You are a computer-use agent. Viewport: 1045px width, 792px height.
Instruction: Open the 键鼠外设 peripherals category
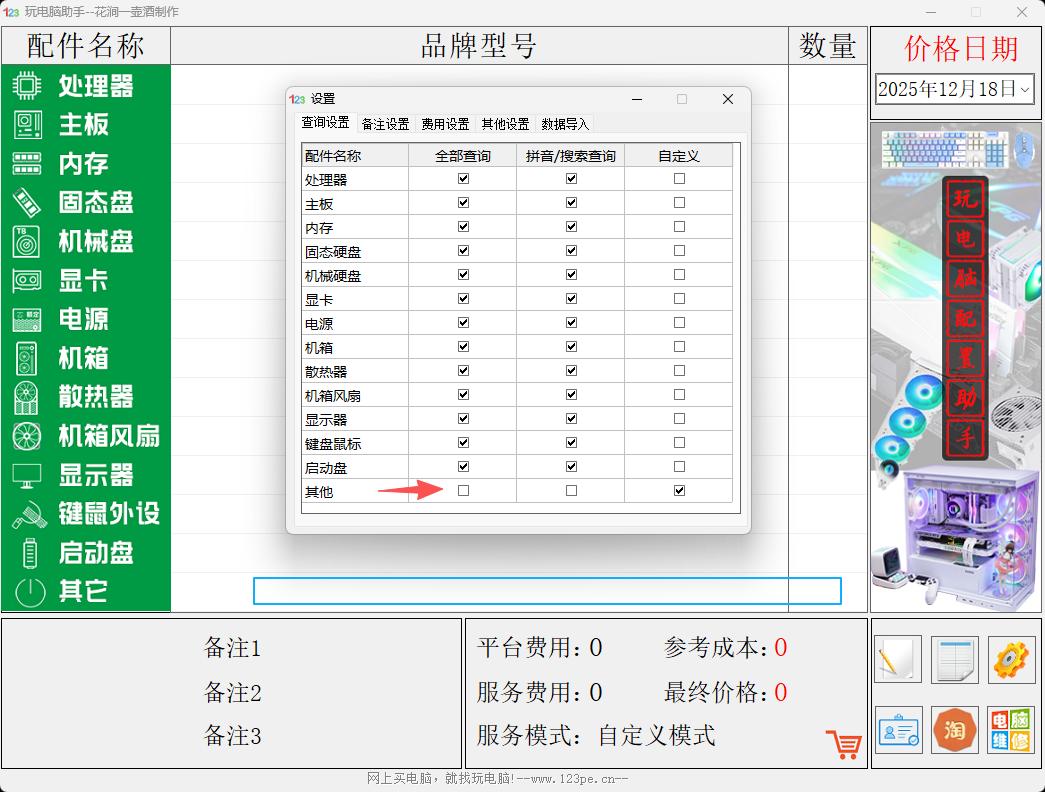click(30, 514)
